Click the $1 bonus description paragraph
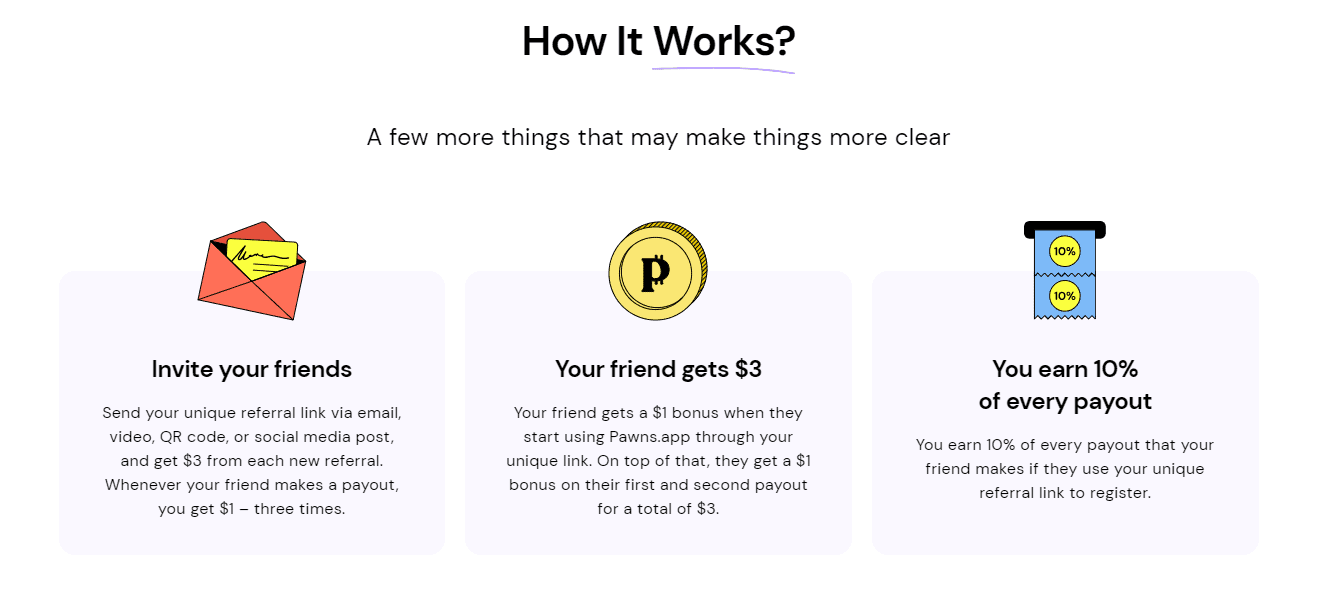Screen dimensions: 1318x600 tap(658, 461)
